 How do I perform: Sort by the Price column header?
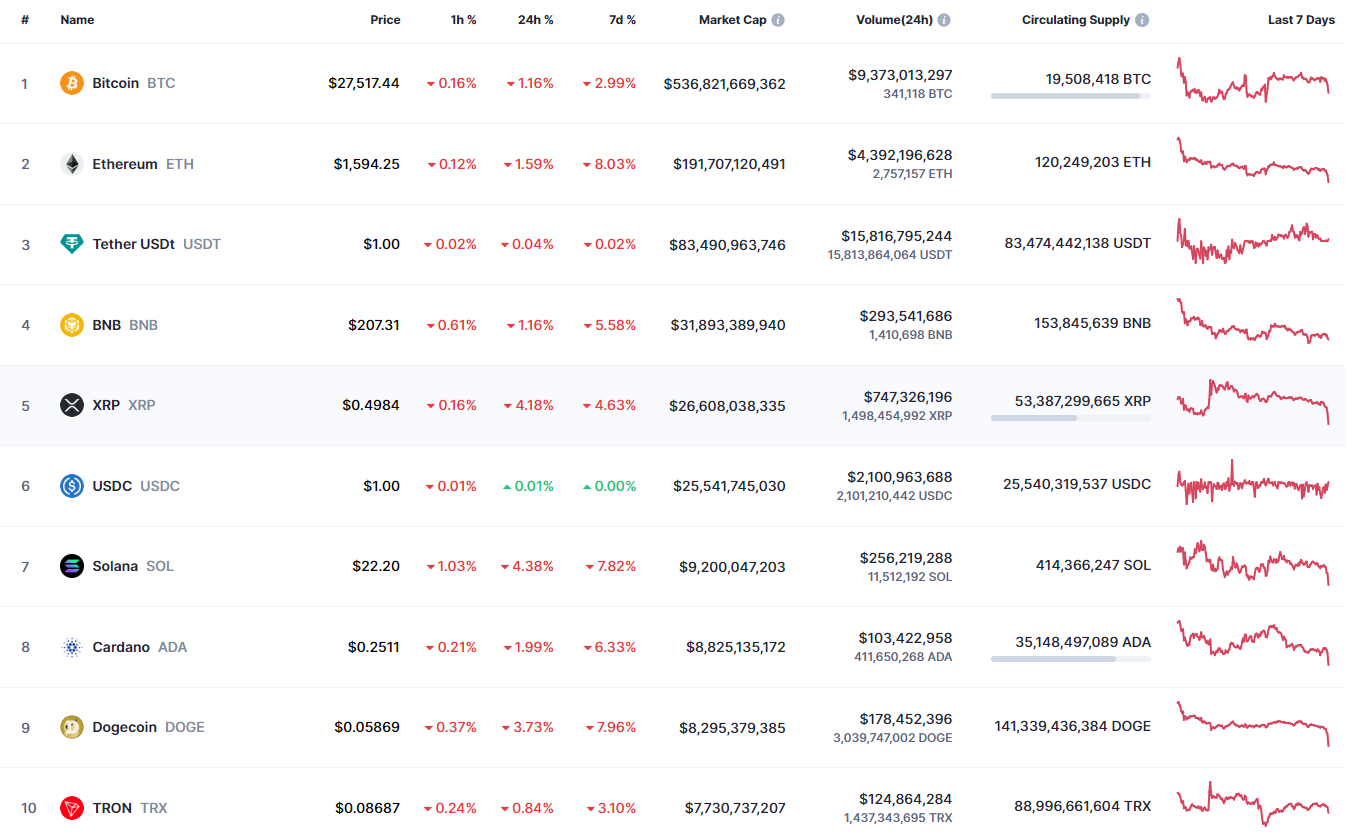[385, 20]
